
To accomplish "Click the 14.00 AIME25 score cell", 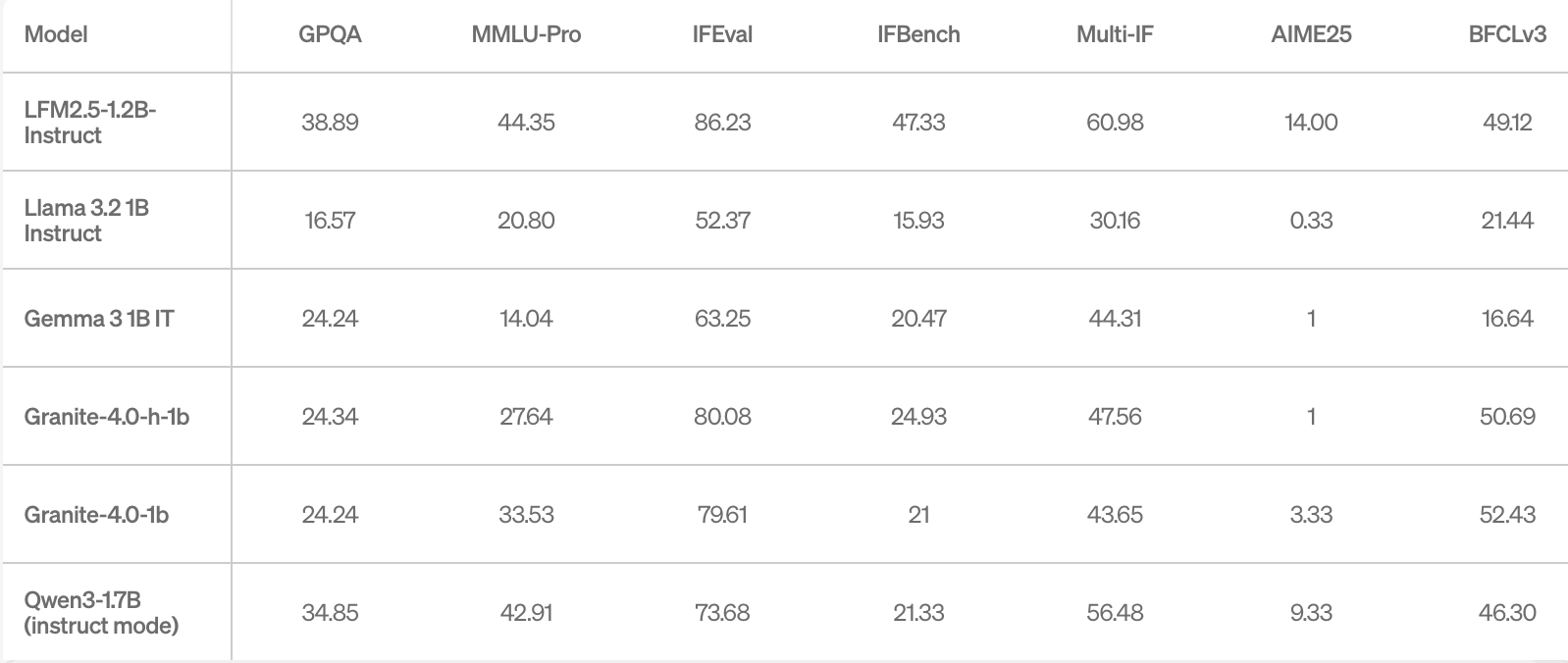I will 1311,123.
